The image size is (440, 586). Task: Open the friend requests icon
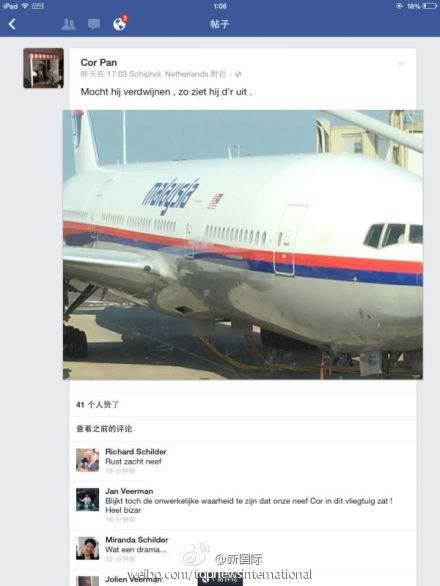(x=68, y=24)
